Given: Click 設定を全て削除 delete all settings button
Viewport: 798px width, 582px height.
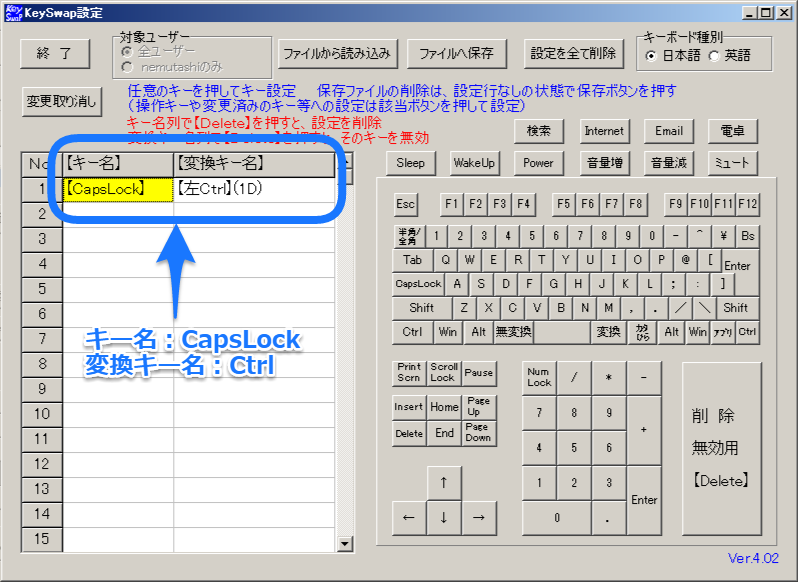Looking at the screenshot, I should pyautogui.click(x=574, y=53).
